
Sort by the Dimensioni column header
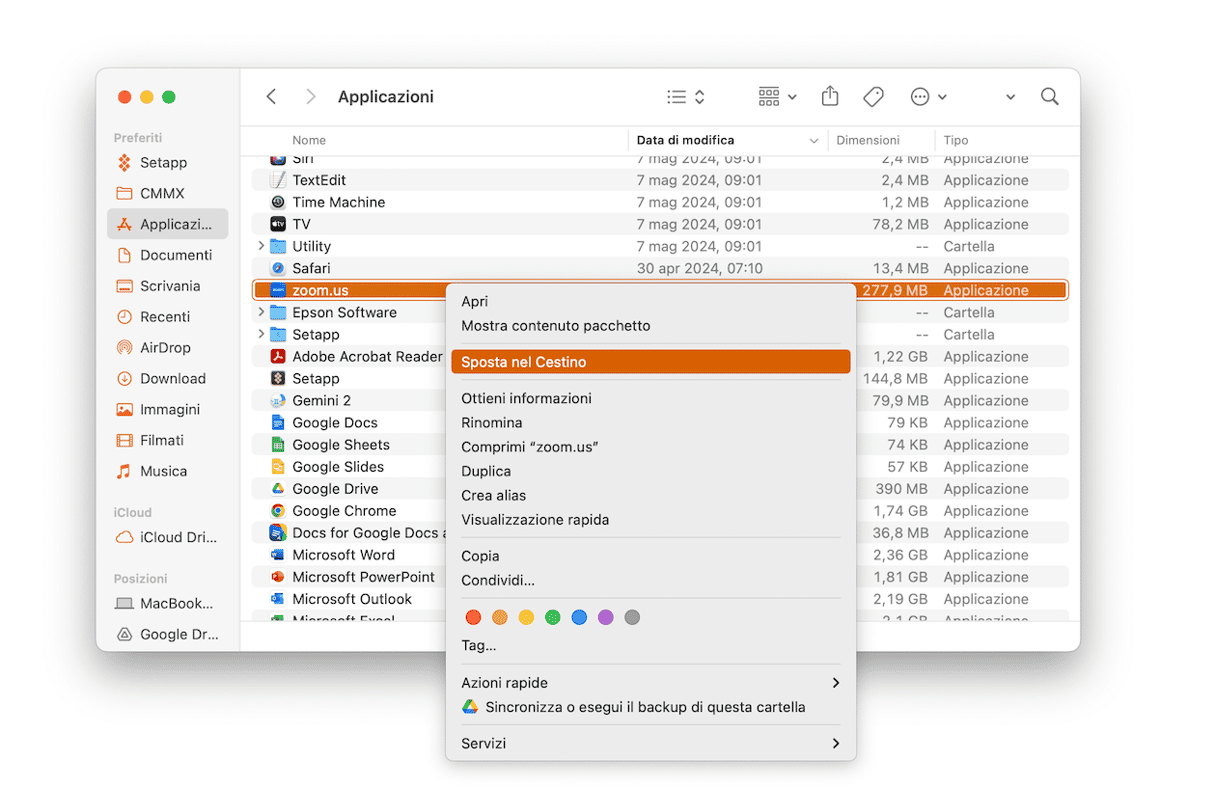868,140
